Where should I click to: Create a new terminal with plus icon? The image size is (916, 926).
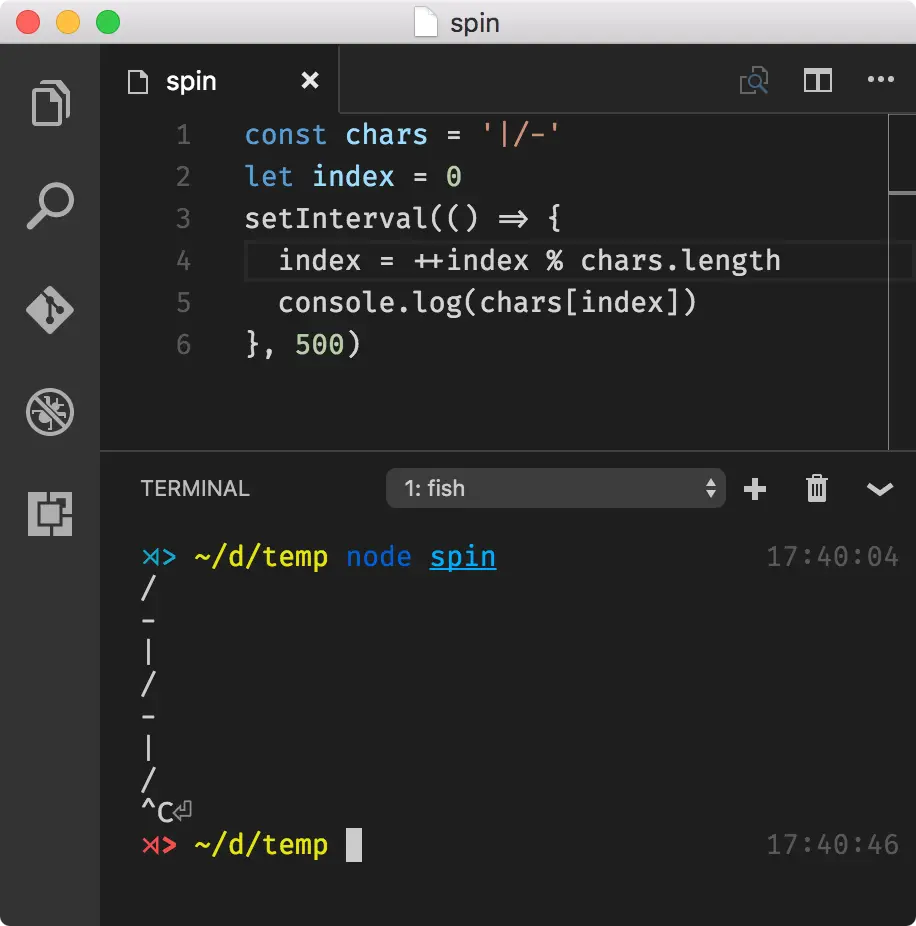(x=755, y=489)
